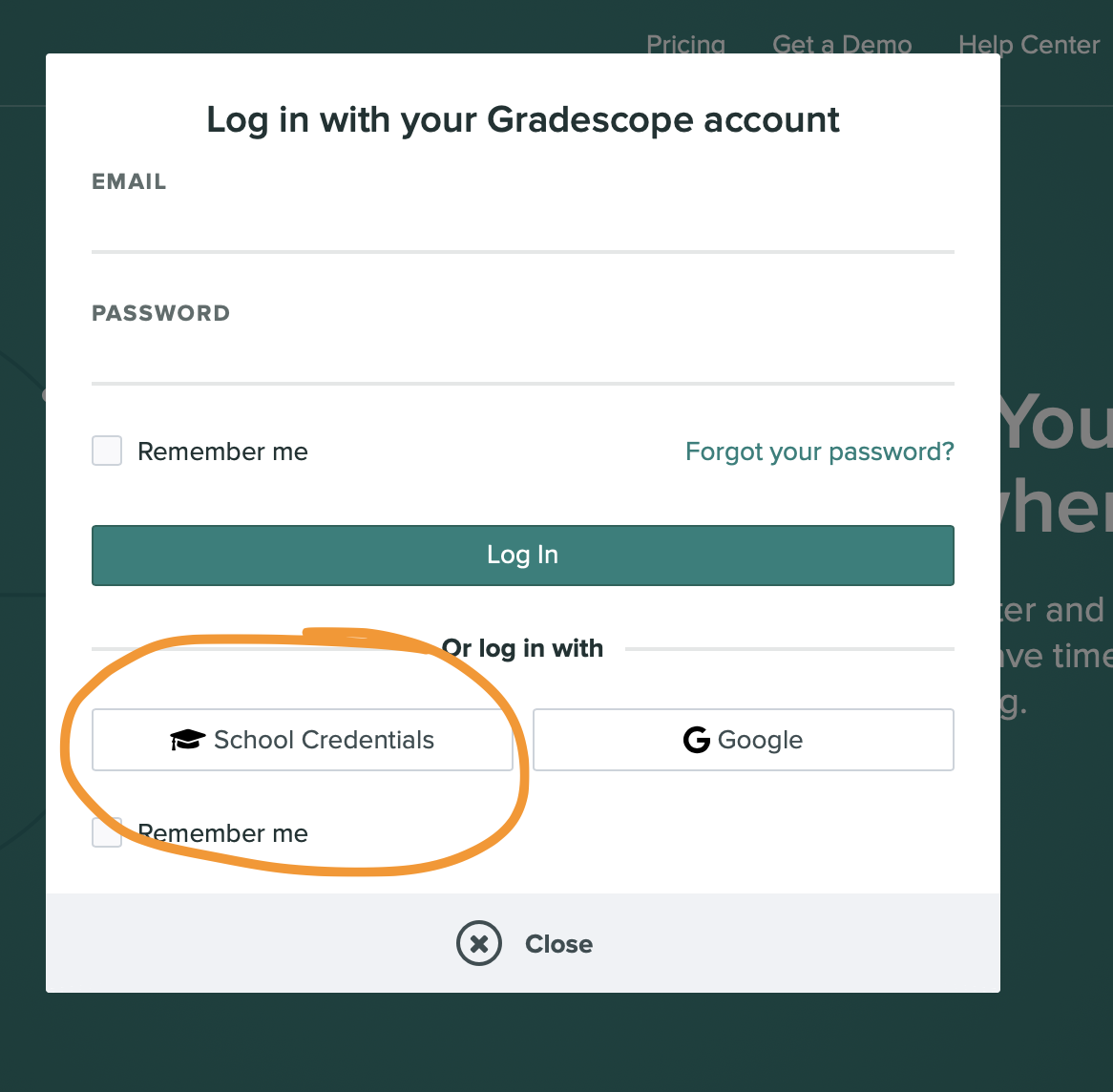
Task: Toggle Remember me below the password field
Action: point(106,451)
